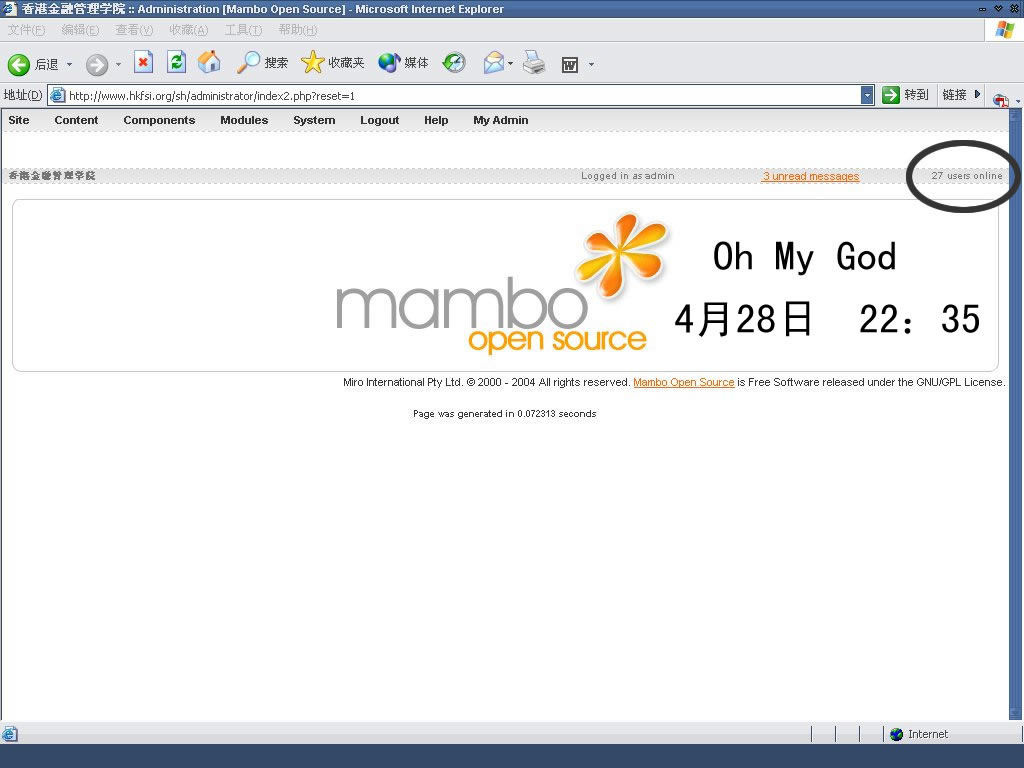Click the green Back arrow icon

[x=19, y=64]
